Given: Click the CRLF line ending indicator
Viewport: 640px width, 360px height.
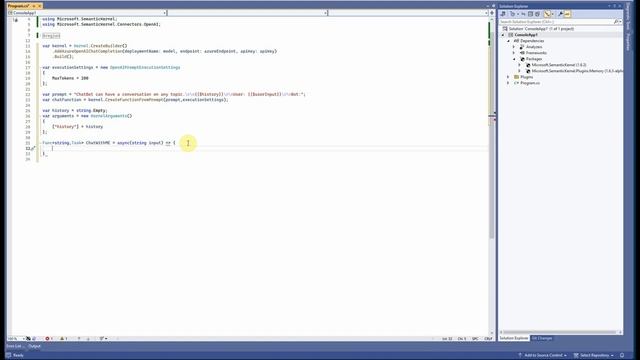Looking at the screenshot, I should pos(488,339).
